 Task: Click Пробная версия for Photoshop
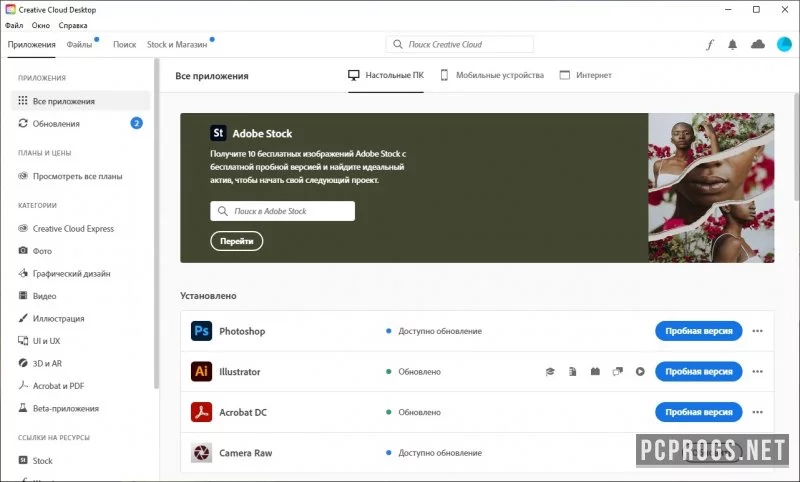pyautogui.click(x=698, y=331)
